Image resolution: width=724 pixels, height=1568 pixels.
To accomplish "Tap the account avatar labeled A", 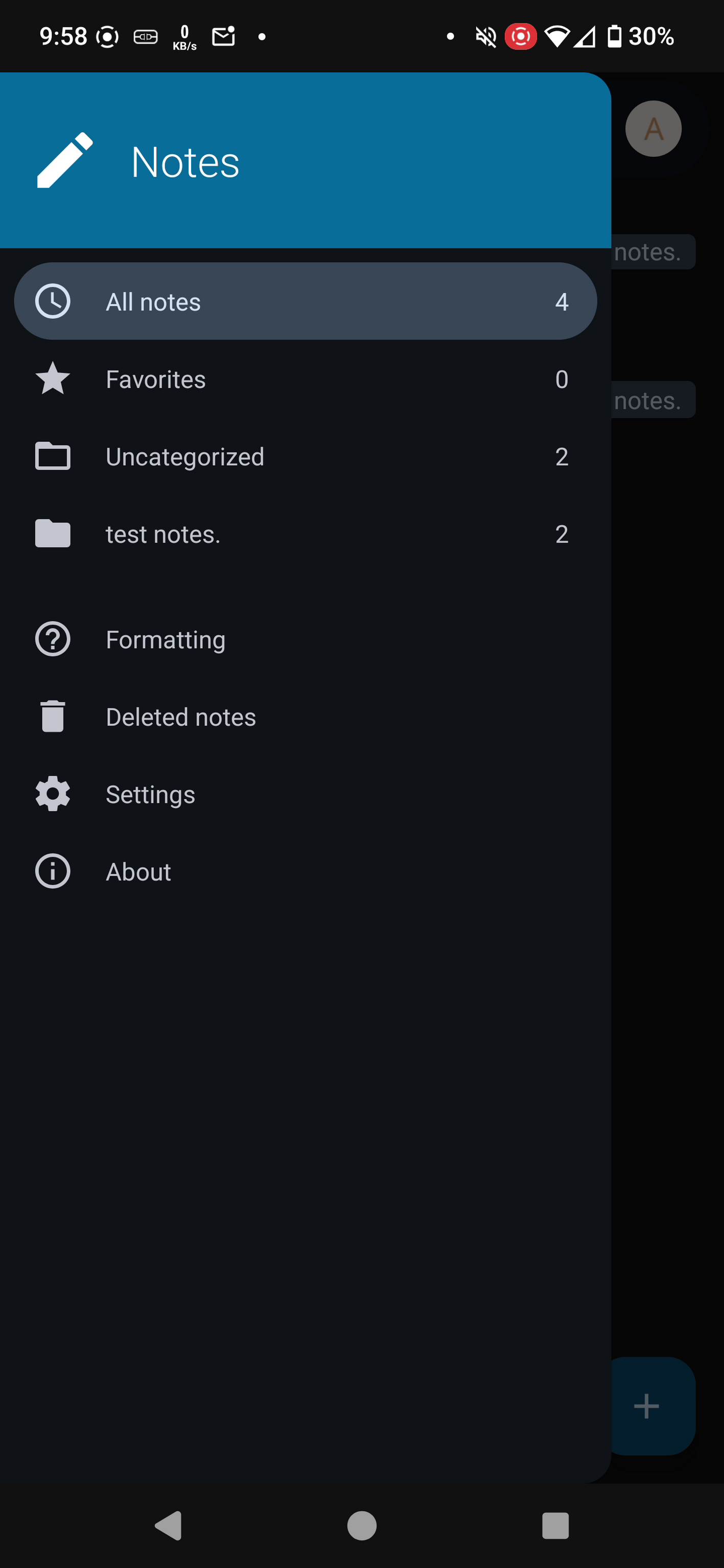I will (x=653, y=129).
